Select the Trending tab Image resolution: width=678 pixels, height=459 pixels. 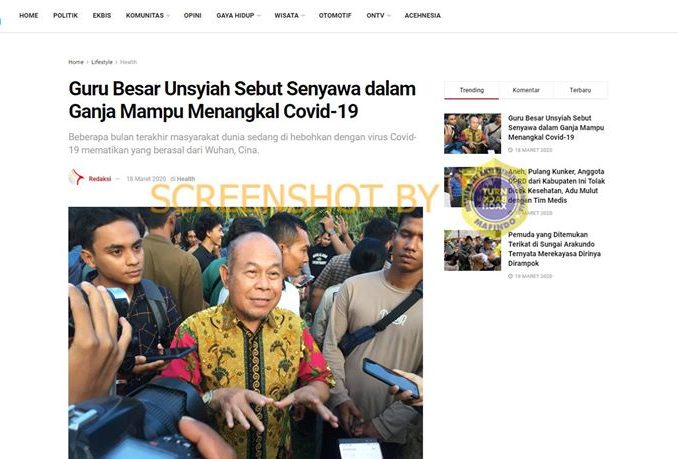(471, 90)
